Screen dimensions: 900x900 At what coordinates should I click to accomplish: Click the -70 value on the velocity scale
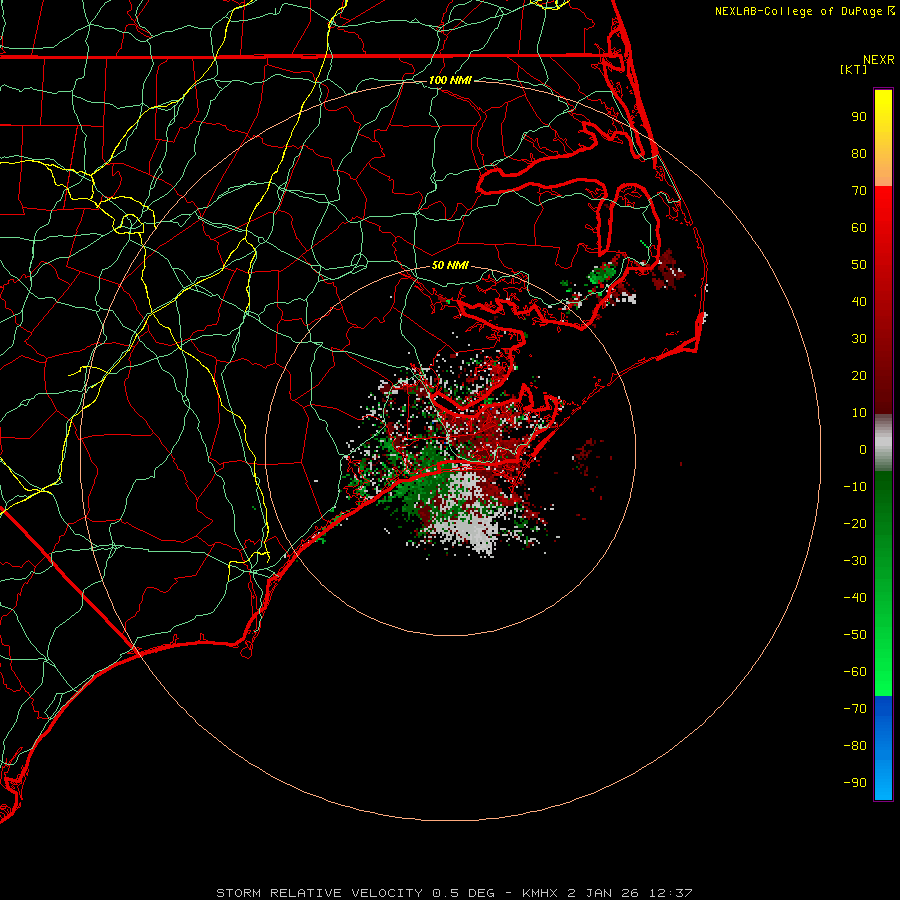click(855, 709)
